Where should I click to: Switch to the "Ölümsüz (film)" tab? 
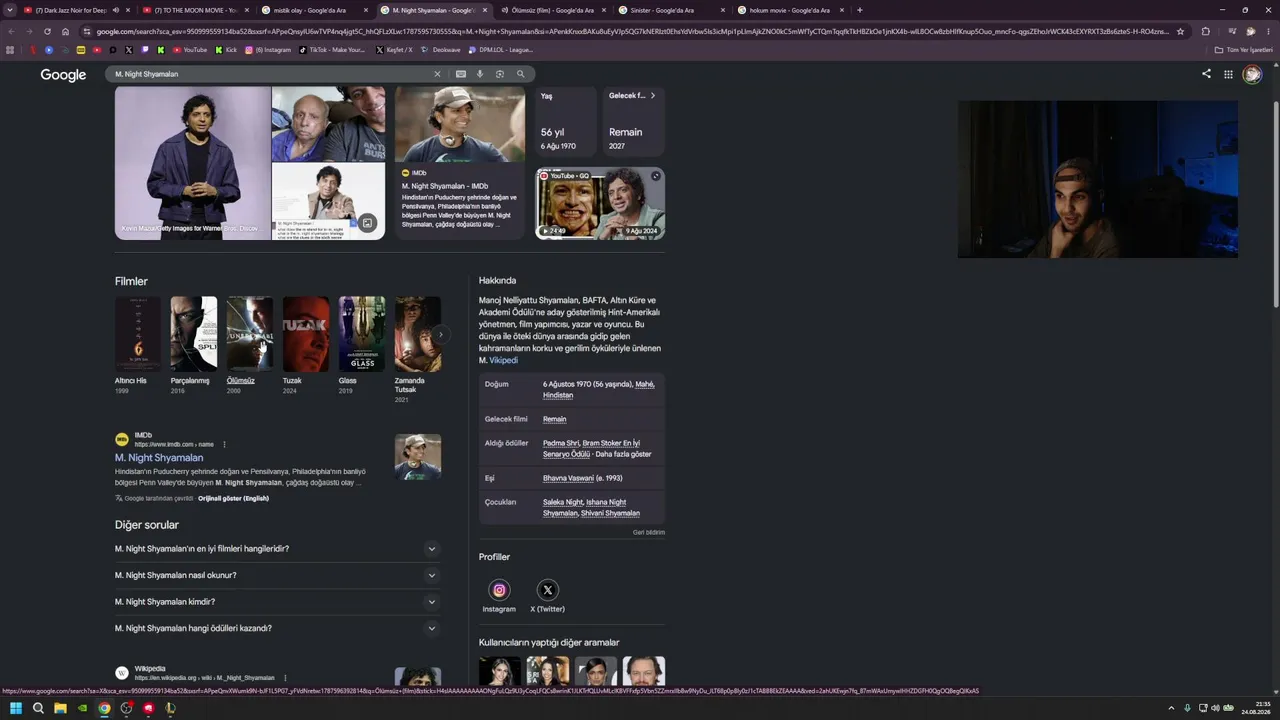pyautogui.click(x=553, y=10)
